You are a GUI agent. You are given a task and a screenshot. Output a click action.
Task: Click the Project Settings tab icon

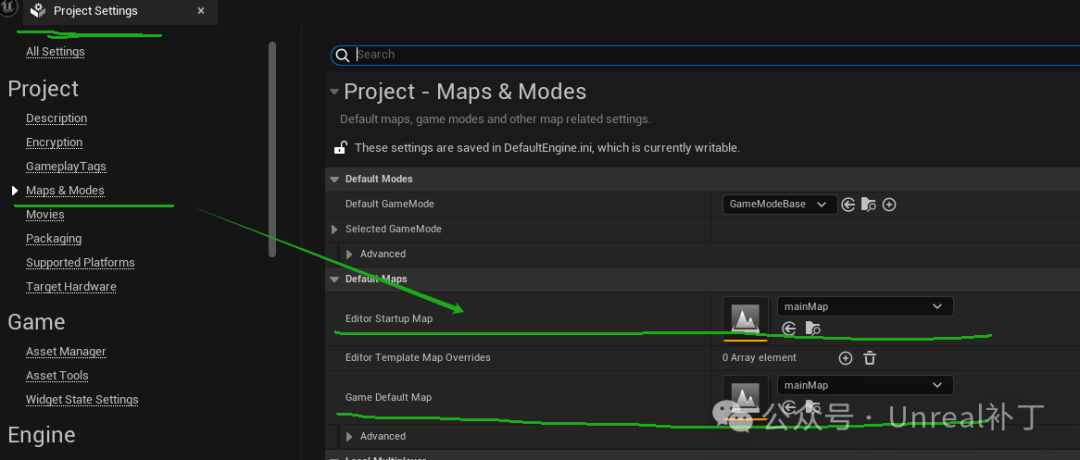coord(38,11)
